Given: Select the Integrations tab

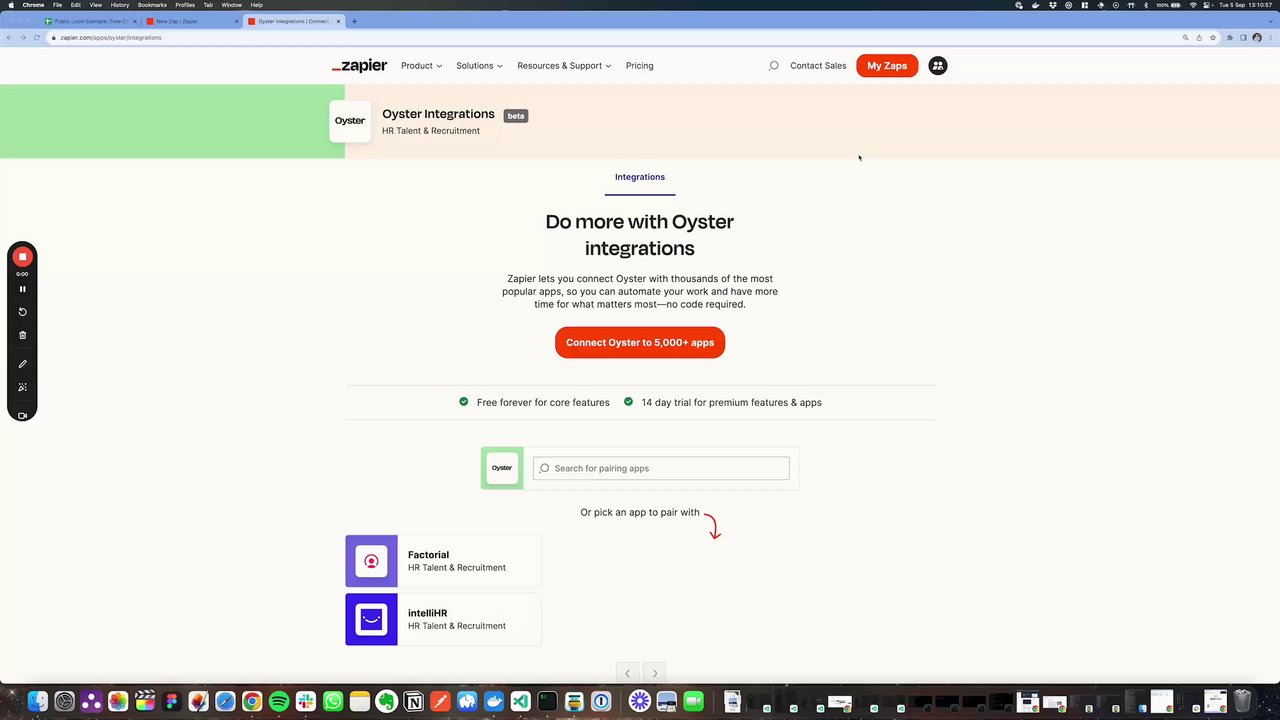Looking at the screenshot, I should click(640, 177).
